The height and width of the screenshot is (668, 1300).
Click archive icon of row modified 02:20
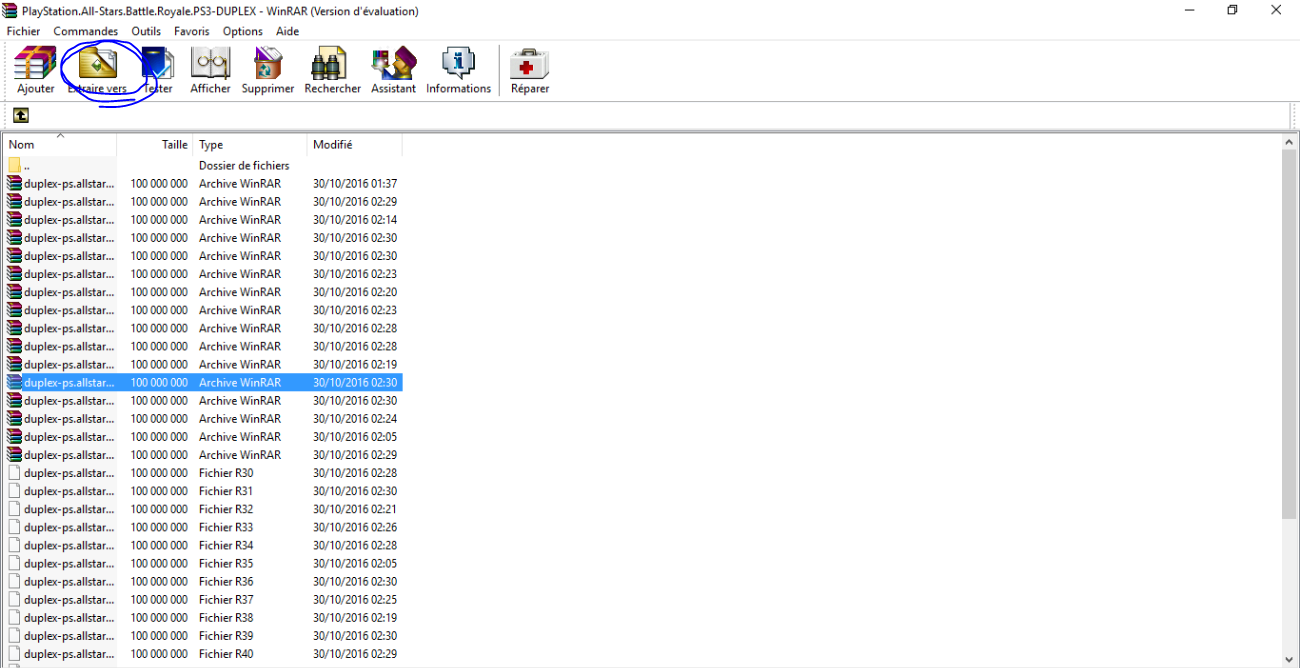point(14,292)
